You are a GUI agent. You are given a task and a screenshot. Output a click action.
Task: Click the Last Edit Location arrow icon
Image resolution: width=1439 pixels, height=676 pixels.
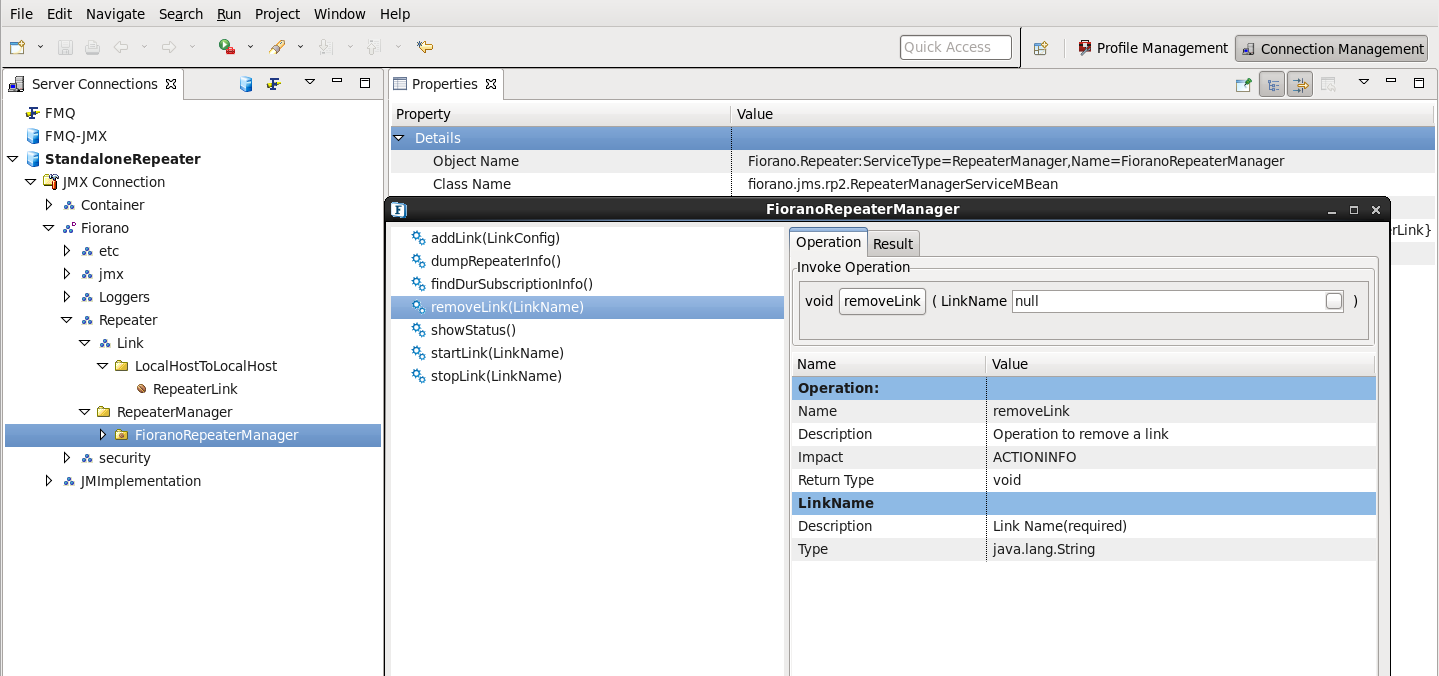click(x=425, y=47)
